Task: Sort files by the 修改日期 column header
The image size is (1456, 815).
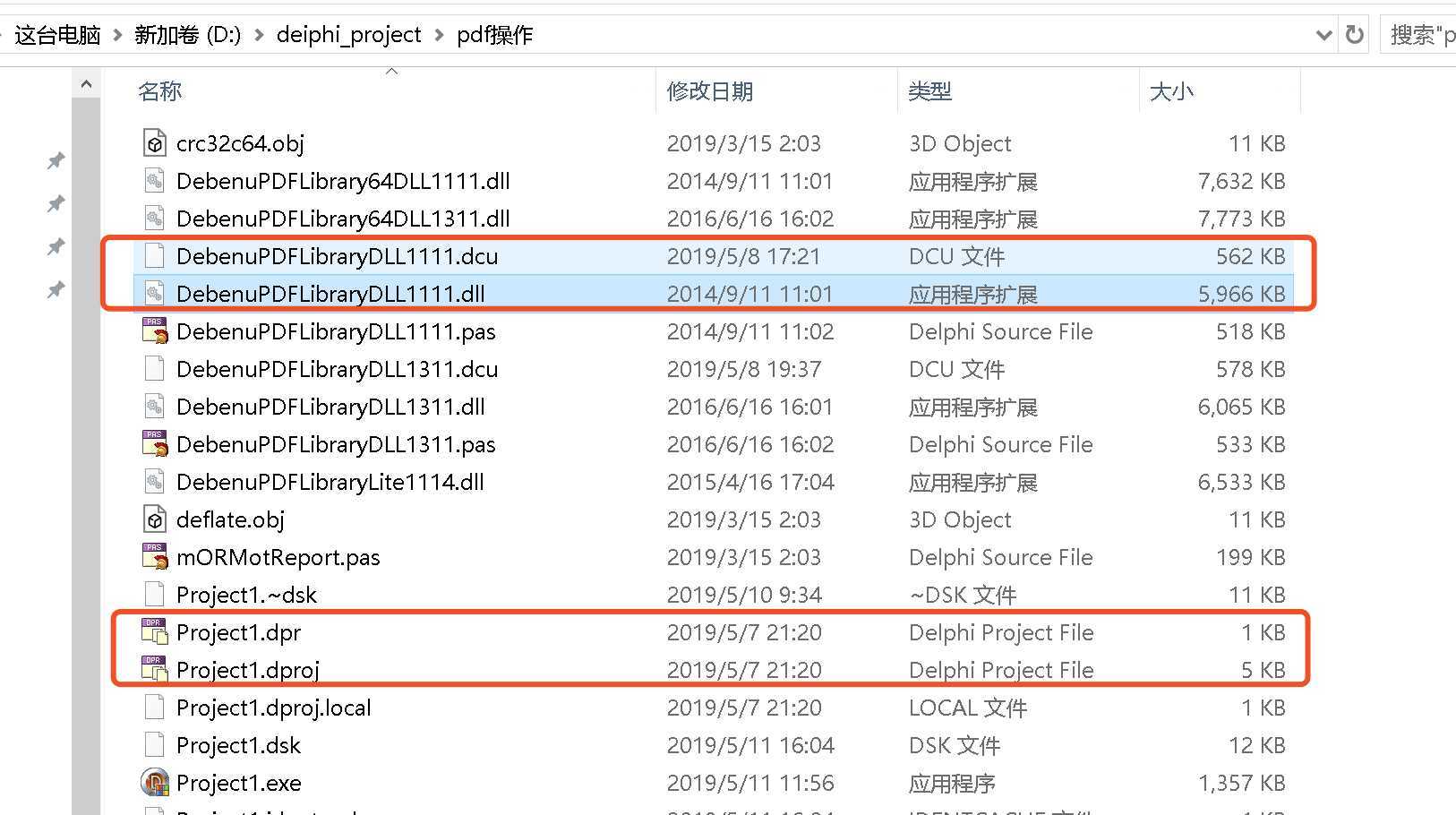Action: (710, 91)
